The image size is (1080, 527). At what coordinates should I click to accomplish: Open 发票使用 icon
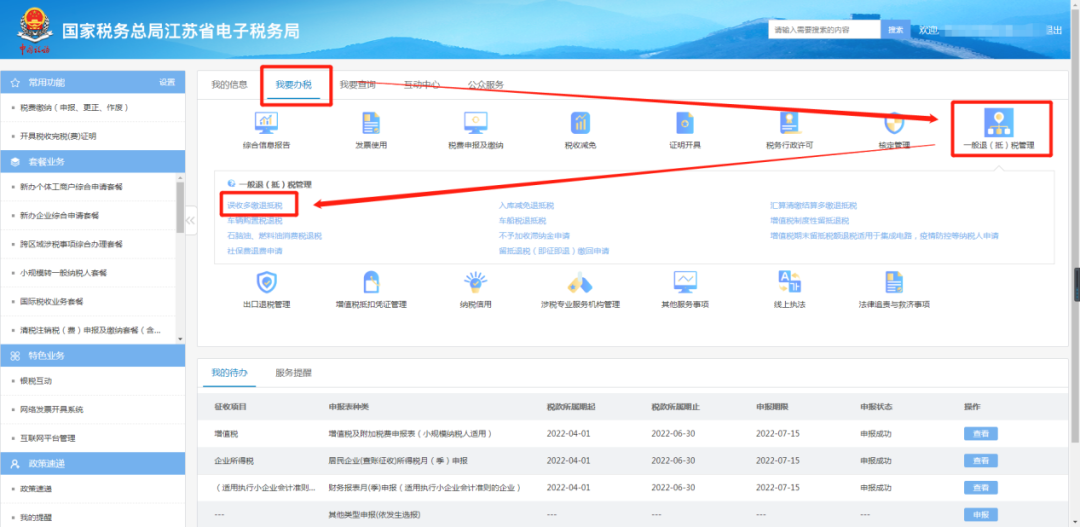point(371,123)
